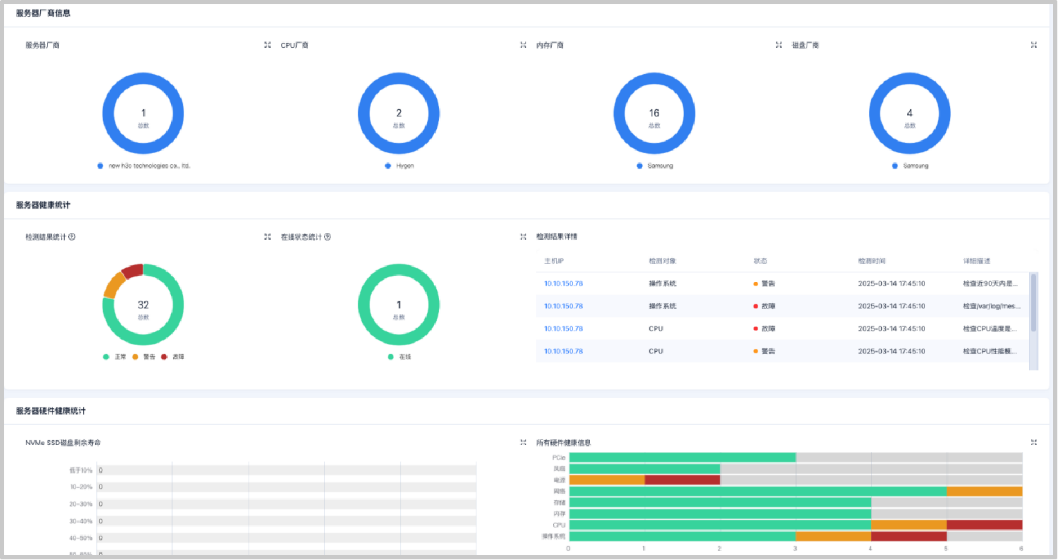The width and height of the screenshot is (1058, 560).
Task: Open the 10.10.150.78 link in the CPU 故障 row
Action: point(563,329)
